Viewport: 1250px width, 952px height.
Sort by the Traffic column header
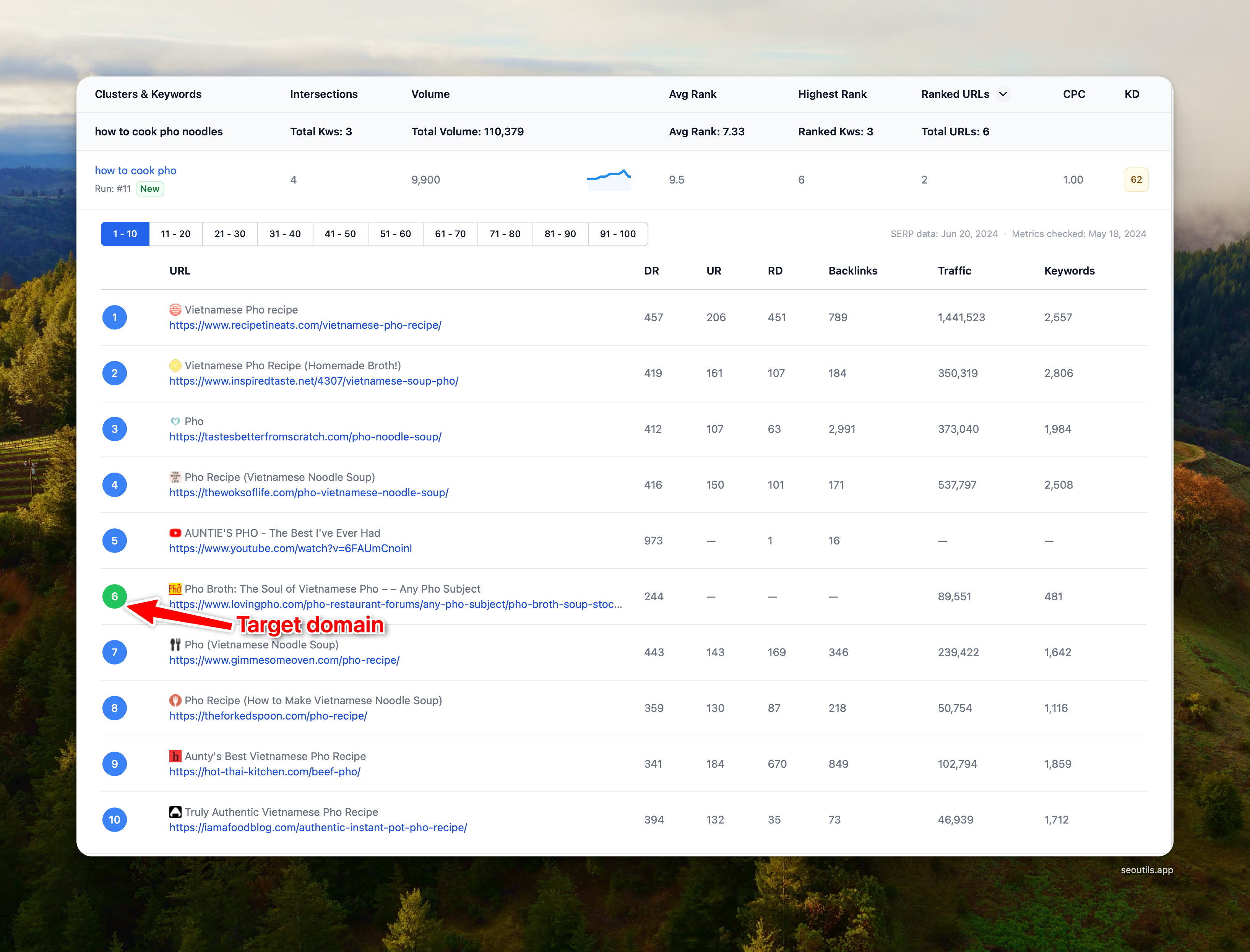(954, 271)
